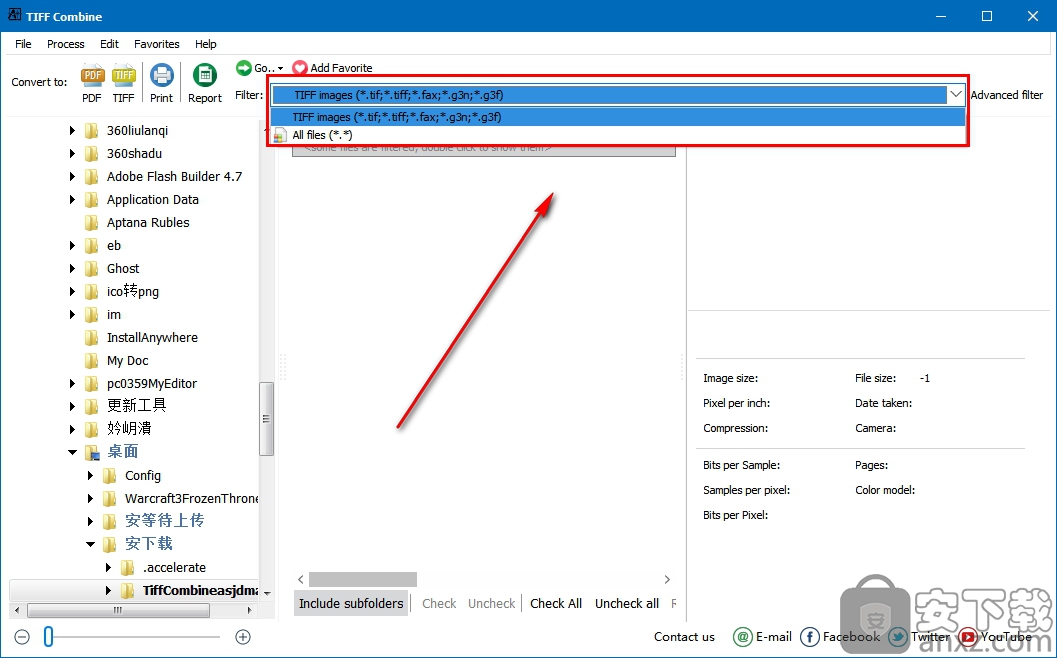Image resolution: width=1057 pixels, height=658 pixels.
Task: Expand the Adobe Flash Builder 4.7 folder
Action: tap(72, 177)
